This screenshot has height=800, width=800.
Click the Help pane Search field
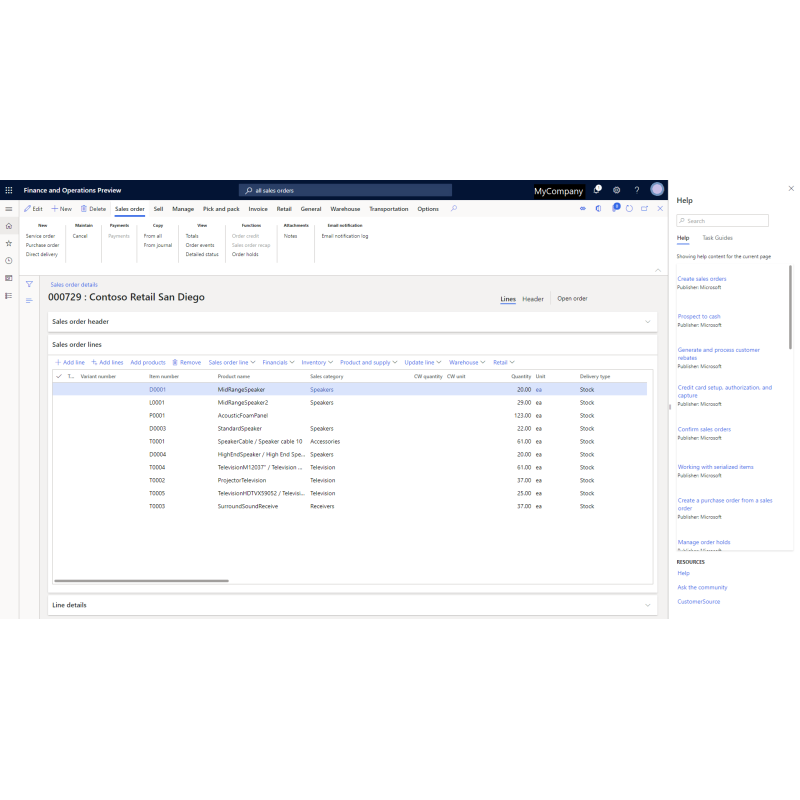[722, 220]
